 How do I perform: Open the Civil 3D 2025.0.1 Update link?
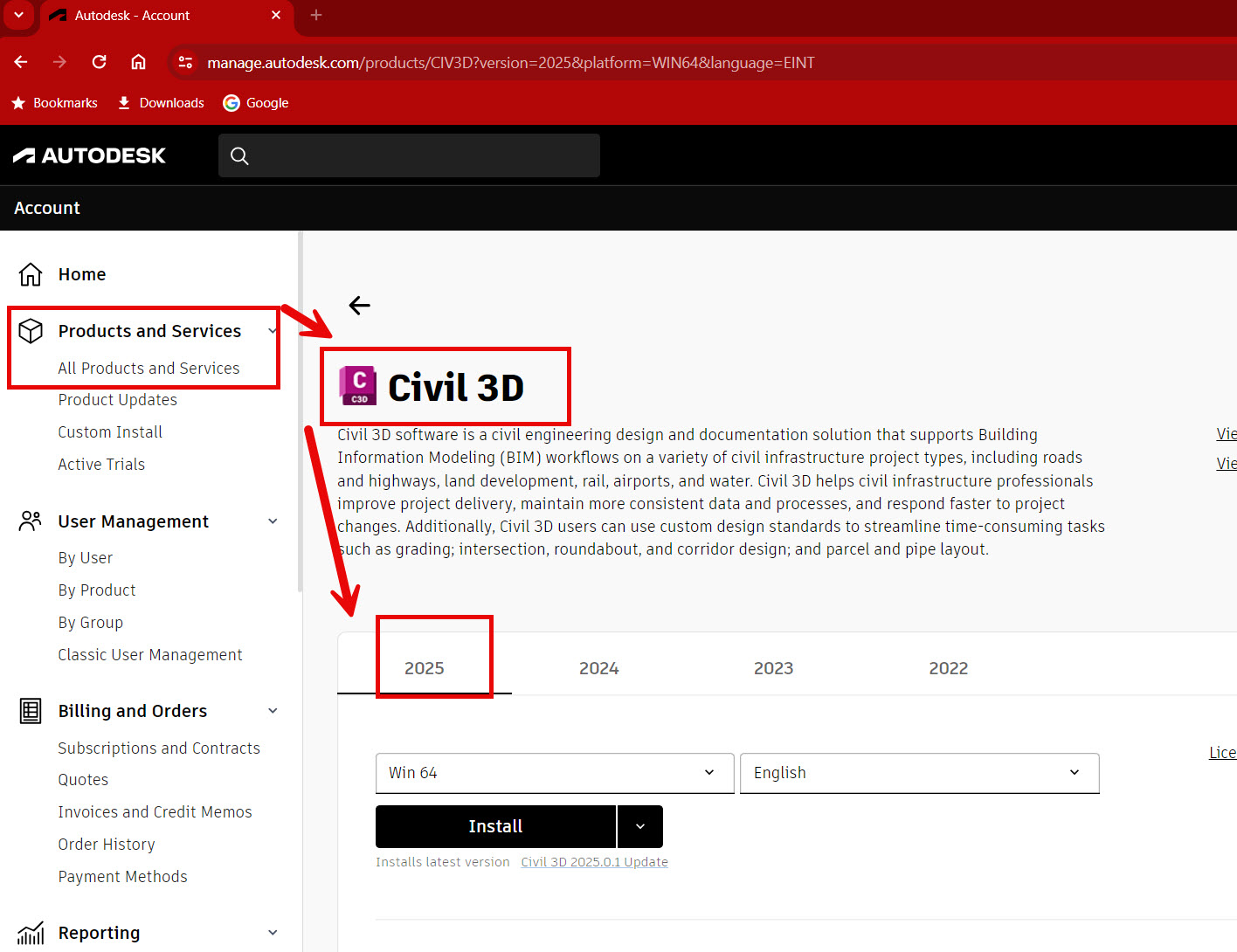pos(594,862)
